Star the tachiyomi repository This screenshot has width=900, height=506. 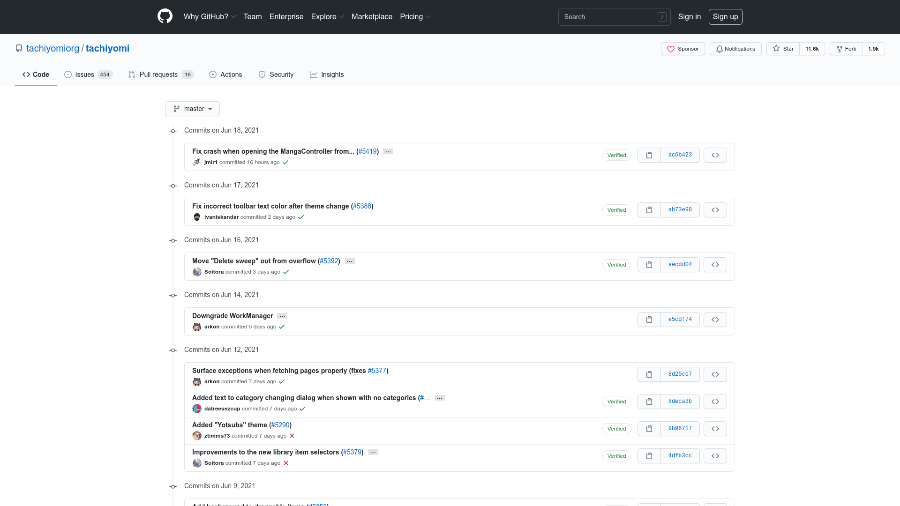[x=783, y=48]
